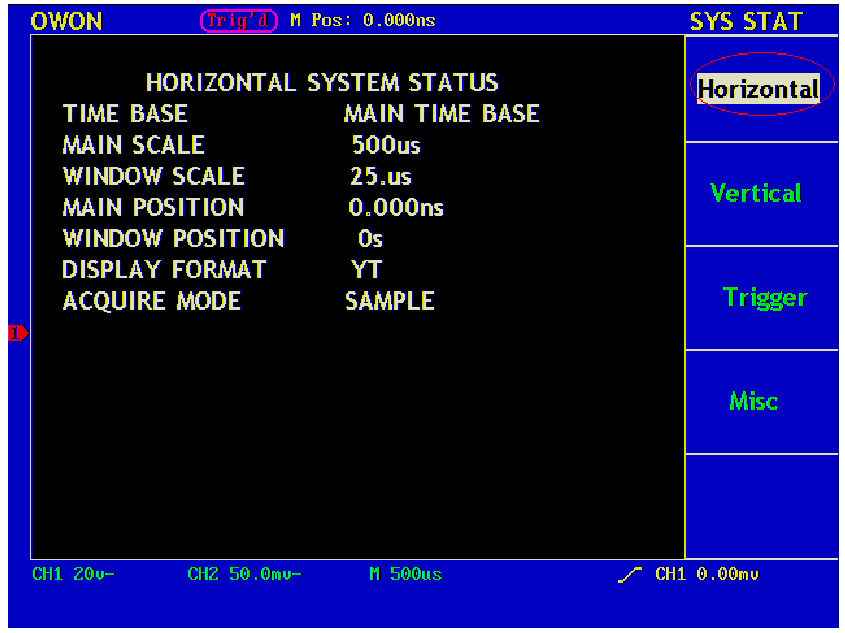This screenshot has width=845, height=633.
Task: Click the rising edge trigger icon
Action: coord(630,575)
